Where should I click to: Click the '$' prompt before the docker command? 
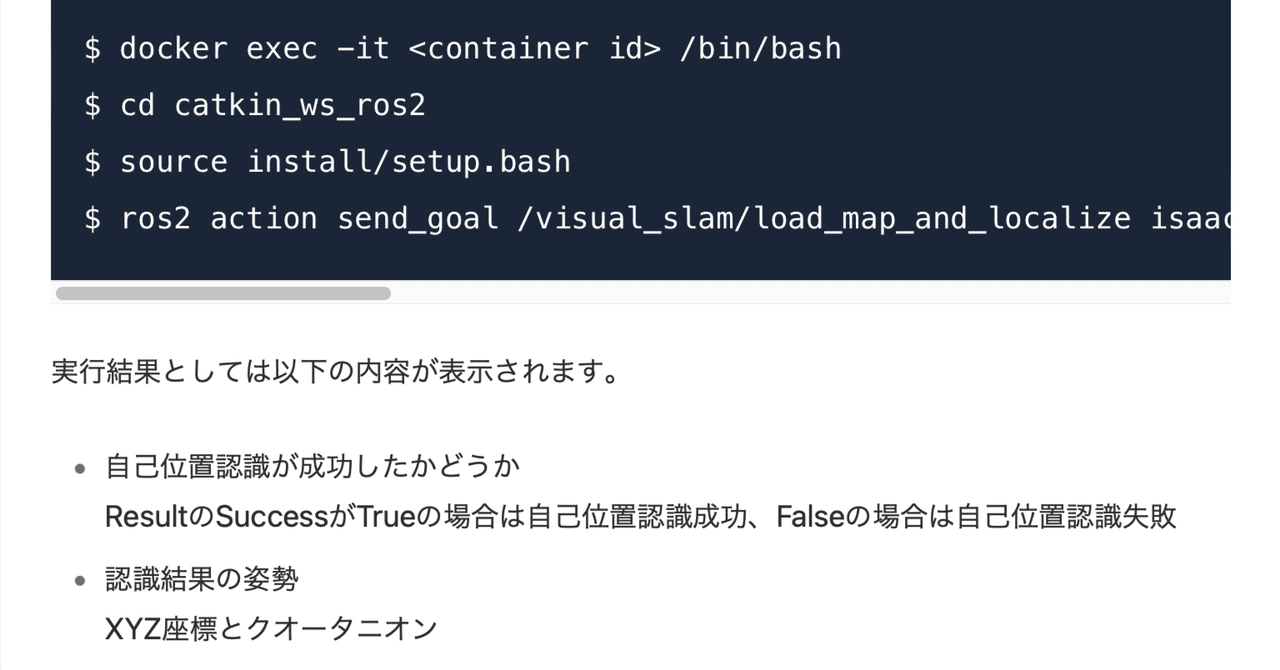[93, 48]
